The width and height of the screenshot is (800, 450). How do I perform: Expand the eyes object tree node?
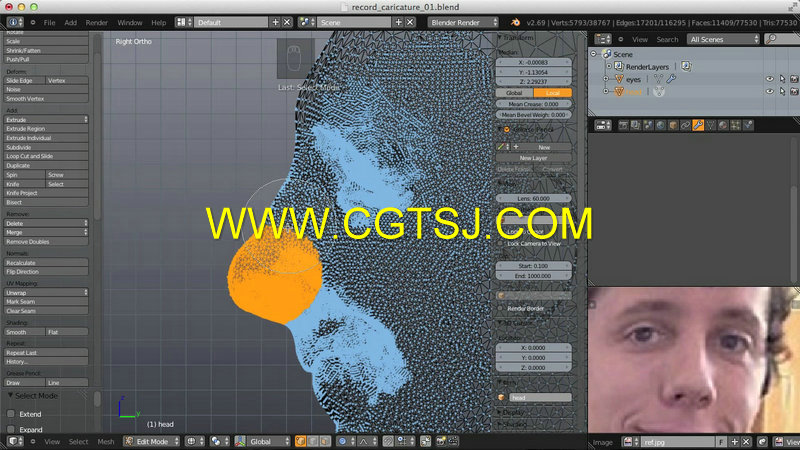(606, 79)
